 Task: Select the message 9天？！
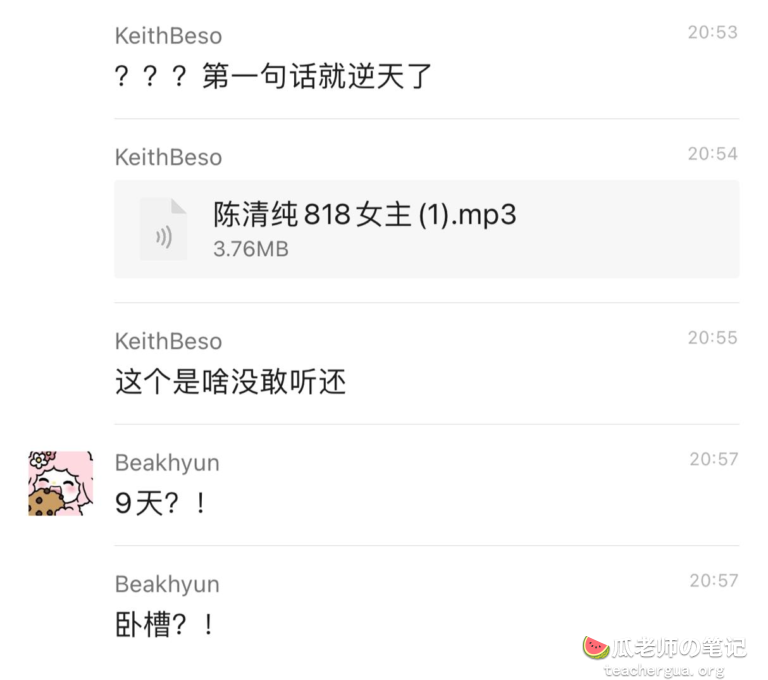point(162,503)
